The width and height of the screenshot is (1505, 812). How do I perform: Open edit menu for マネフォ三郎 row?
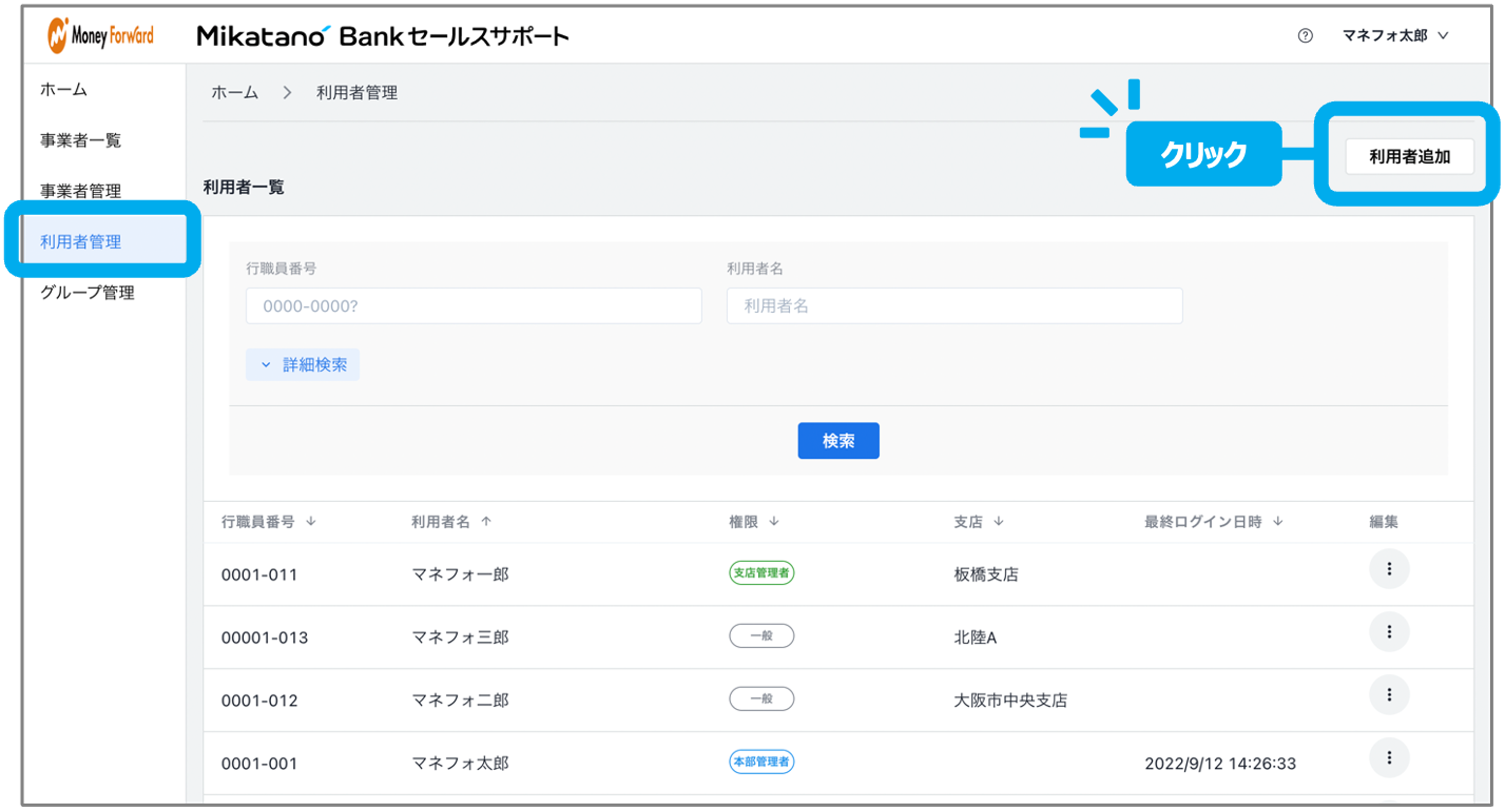pos(1389,632)
